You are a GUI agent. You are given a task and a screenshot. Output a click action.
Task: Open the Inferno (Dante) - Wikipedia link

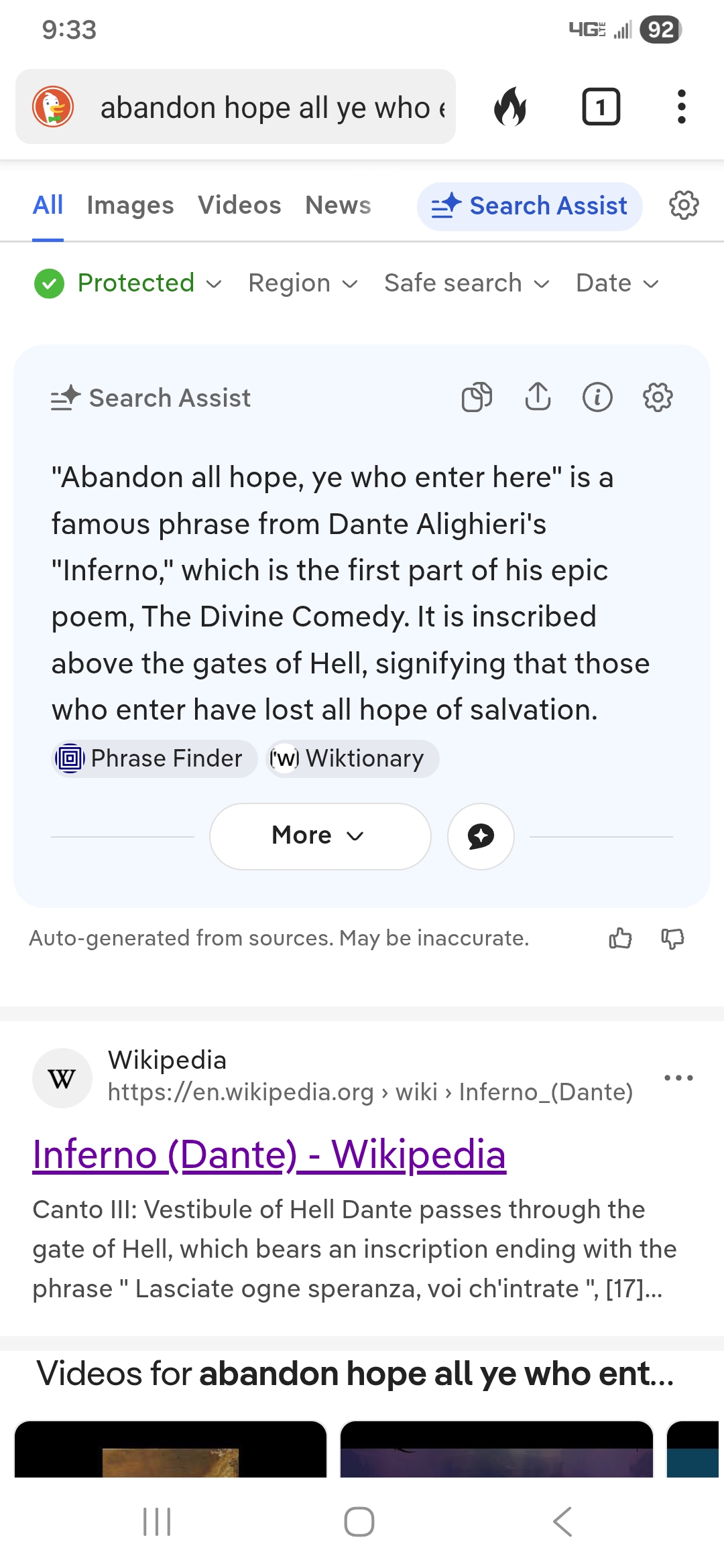coord(269,1155)
